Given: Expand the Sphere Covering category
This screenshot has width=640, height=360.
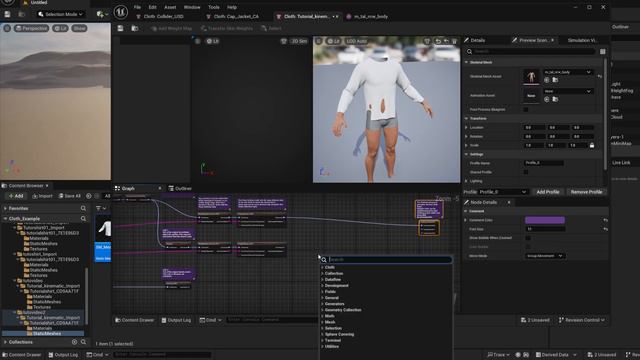Looking at the screenshot, I should coord(322,334).
